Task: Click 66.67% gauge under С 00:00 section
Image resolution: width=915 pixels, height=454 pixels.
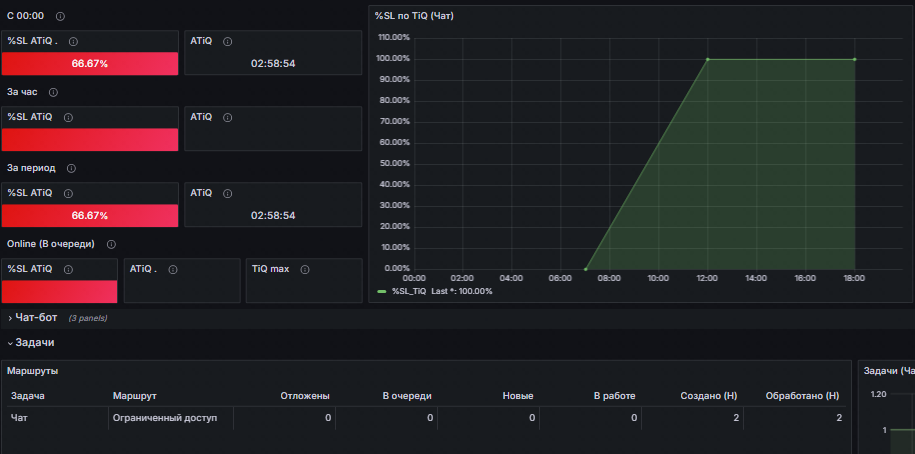Action: (x=90, y=64)
